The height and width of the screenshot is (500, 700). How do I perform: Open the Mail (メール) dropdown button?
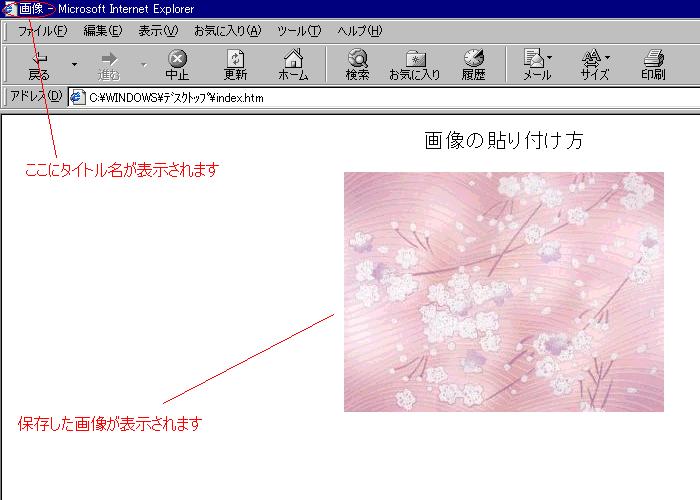click(537, 65)
